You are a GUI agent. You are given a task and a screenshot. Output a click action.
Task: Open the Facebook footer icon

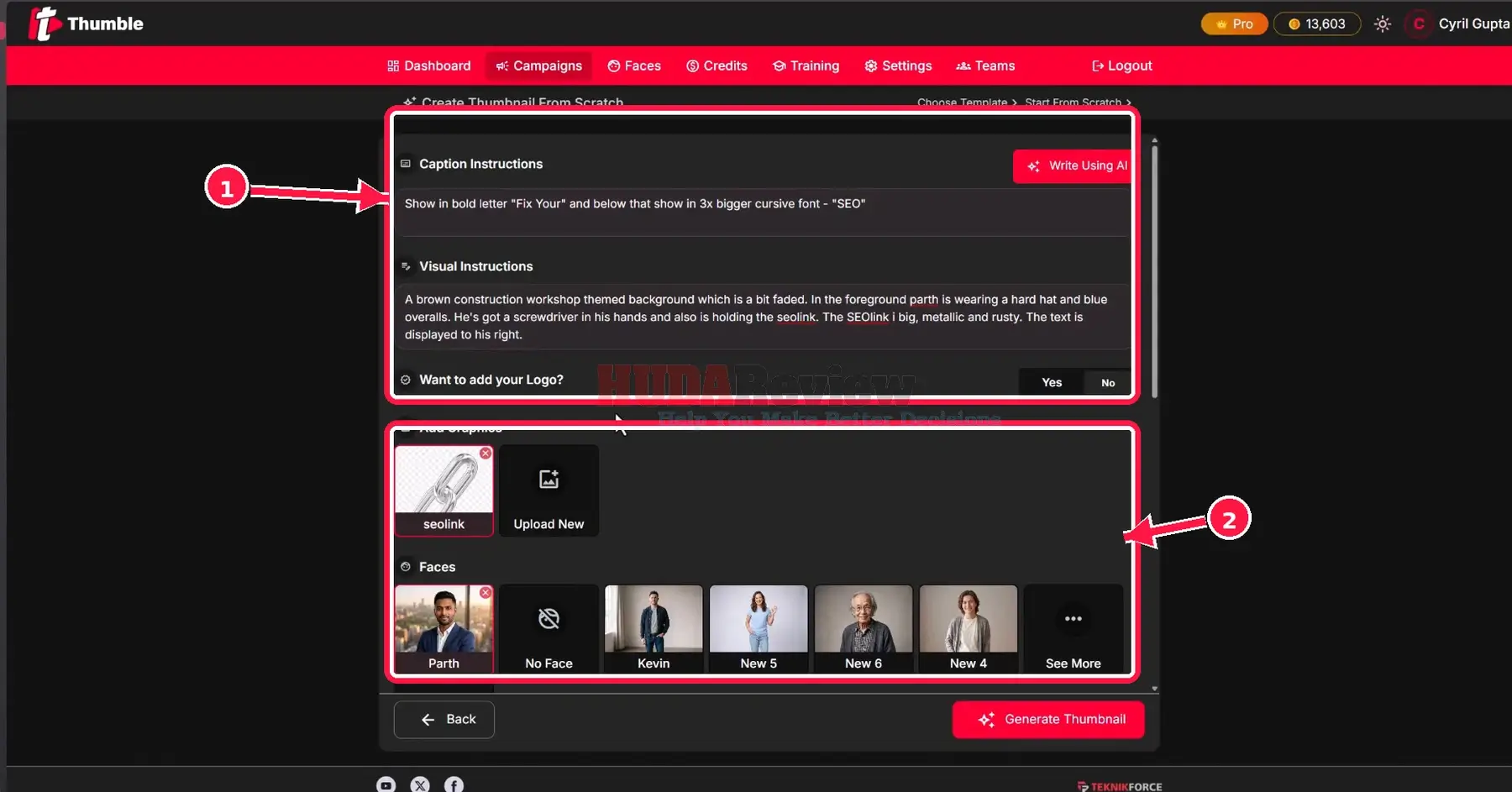454,784
